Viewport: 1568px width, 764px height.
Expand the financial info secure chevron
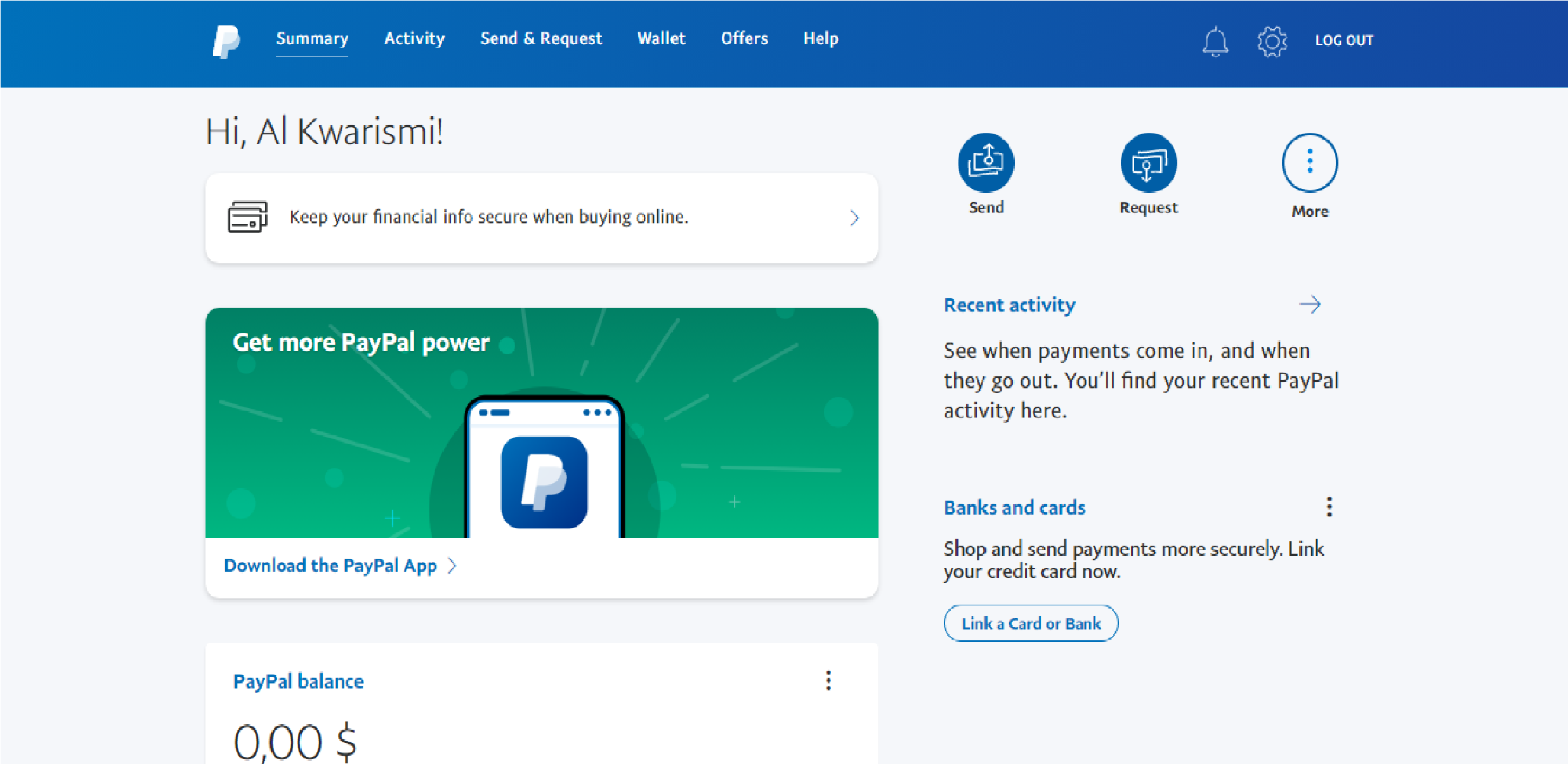click(854, 218)
